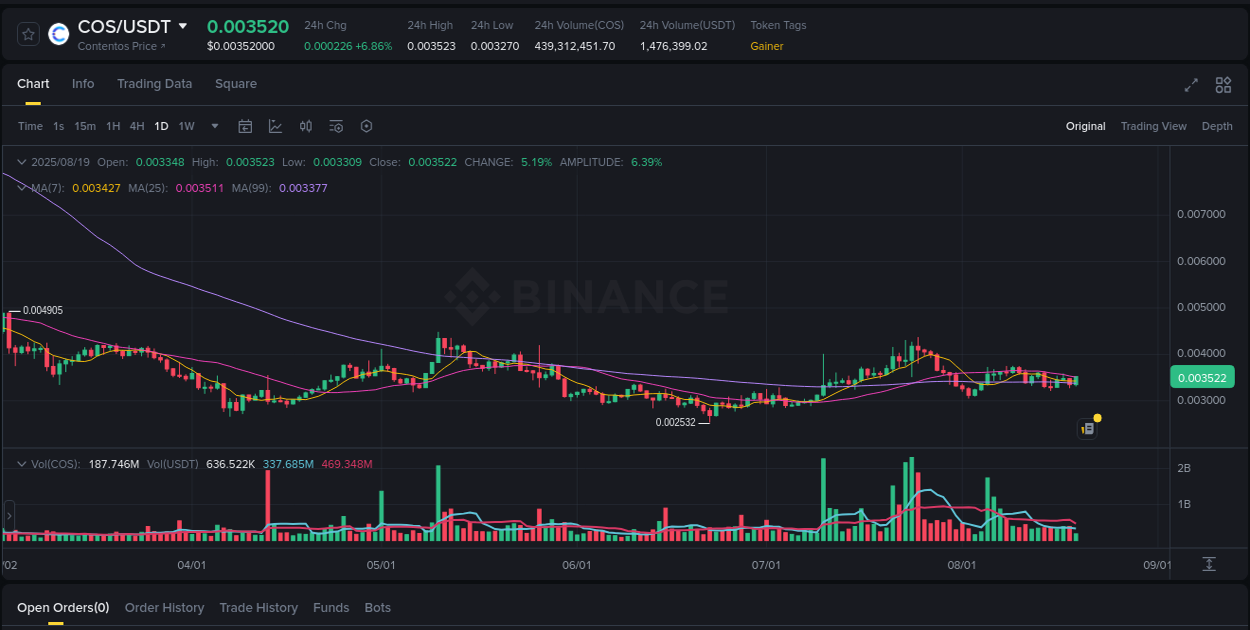Viewport: 1250px width, 630px height.
Task: Open chart settings via the hexagon icon
Action: click(366, 126)
